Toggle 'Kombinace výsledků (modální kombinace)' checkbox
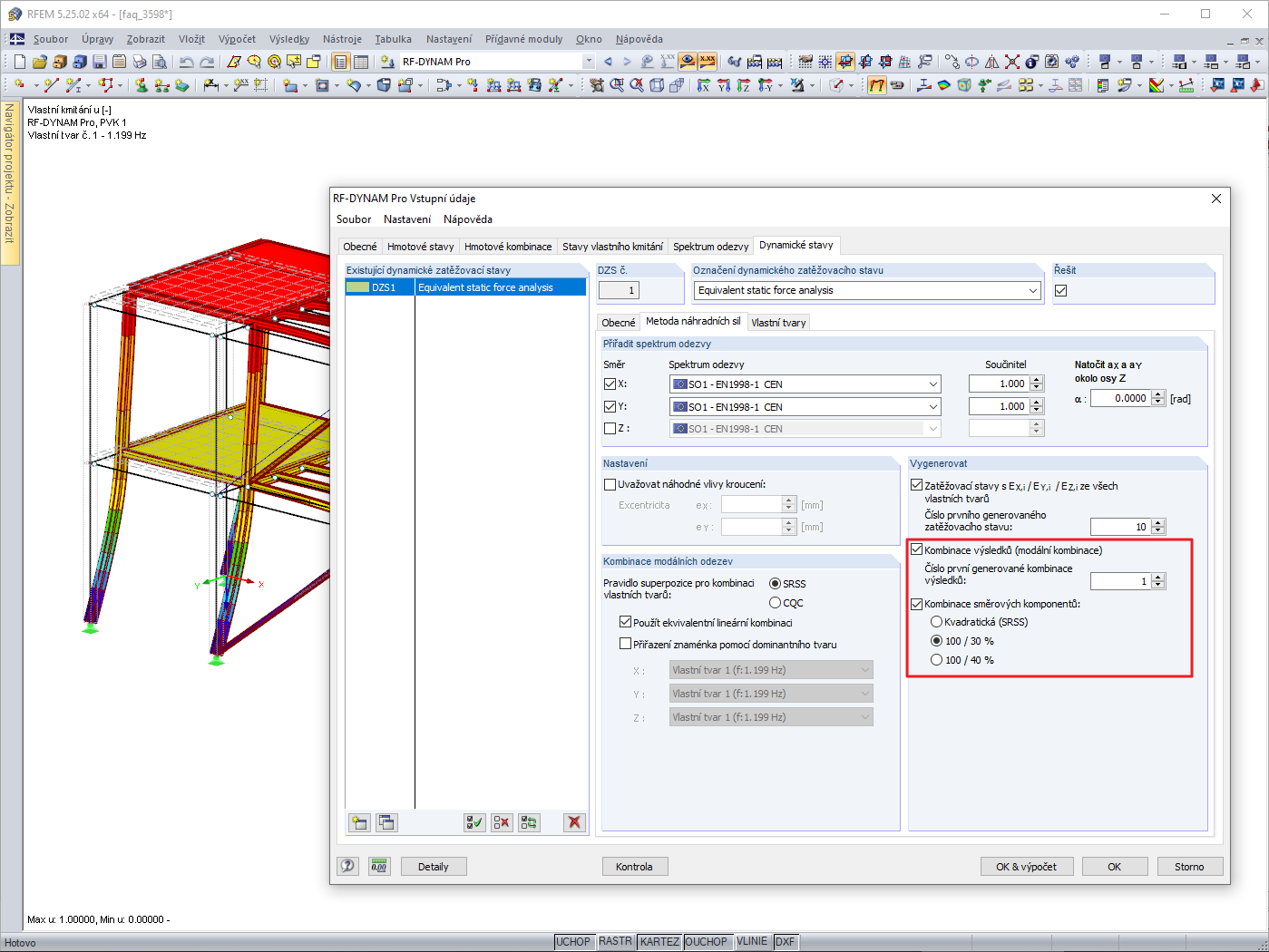This screenshot has width=1269, height=952. 917,549
